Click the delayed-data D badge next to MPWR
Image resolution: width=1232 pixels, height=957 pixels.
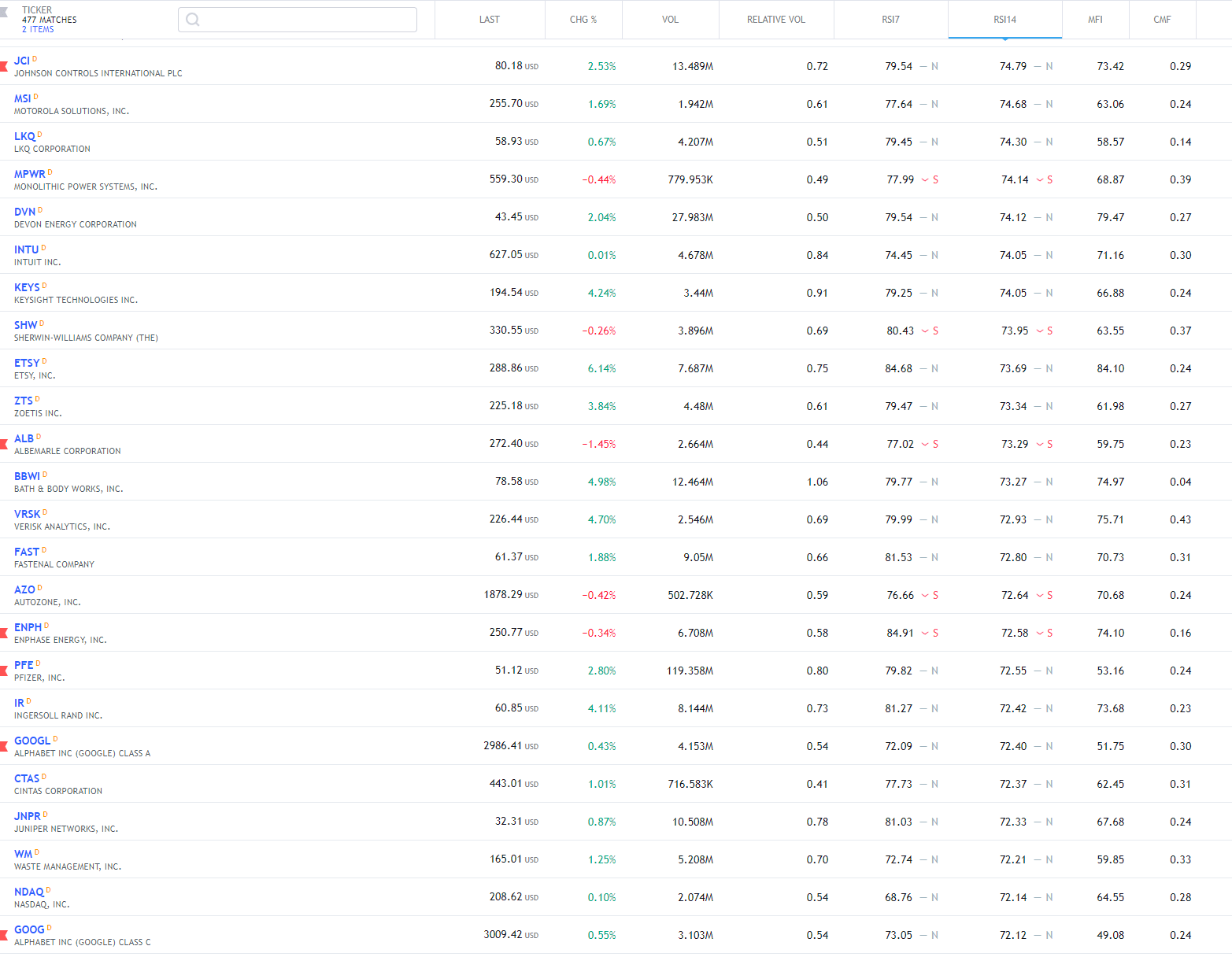(50, 172)
